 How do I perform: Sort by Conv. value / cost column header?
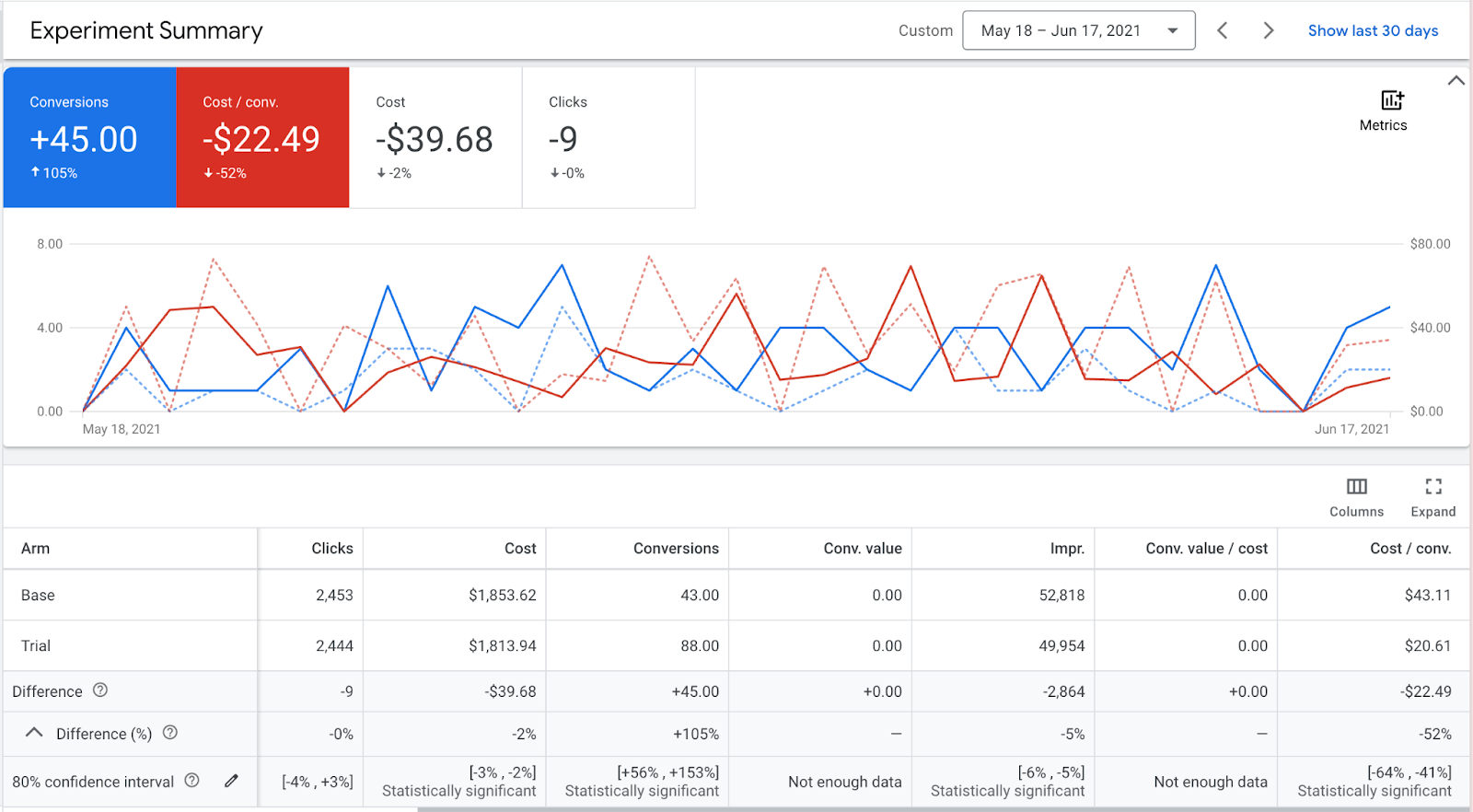coord(1207,549)
